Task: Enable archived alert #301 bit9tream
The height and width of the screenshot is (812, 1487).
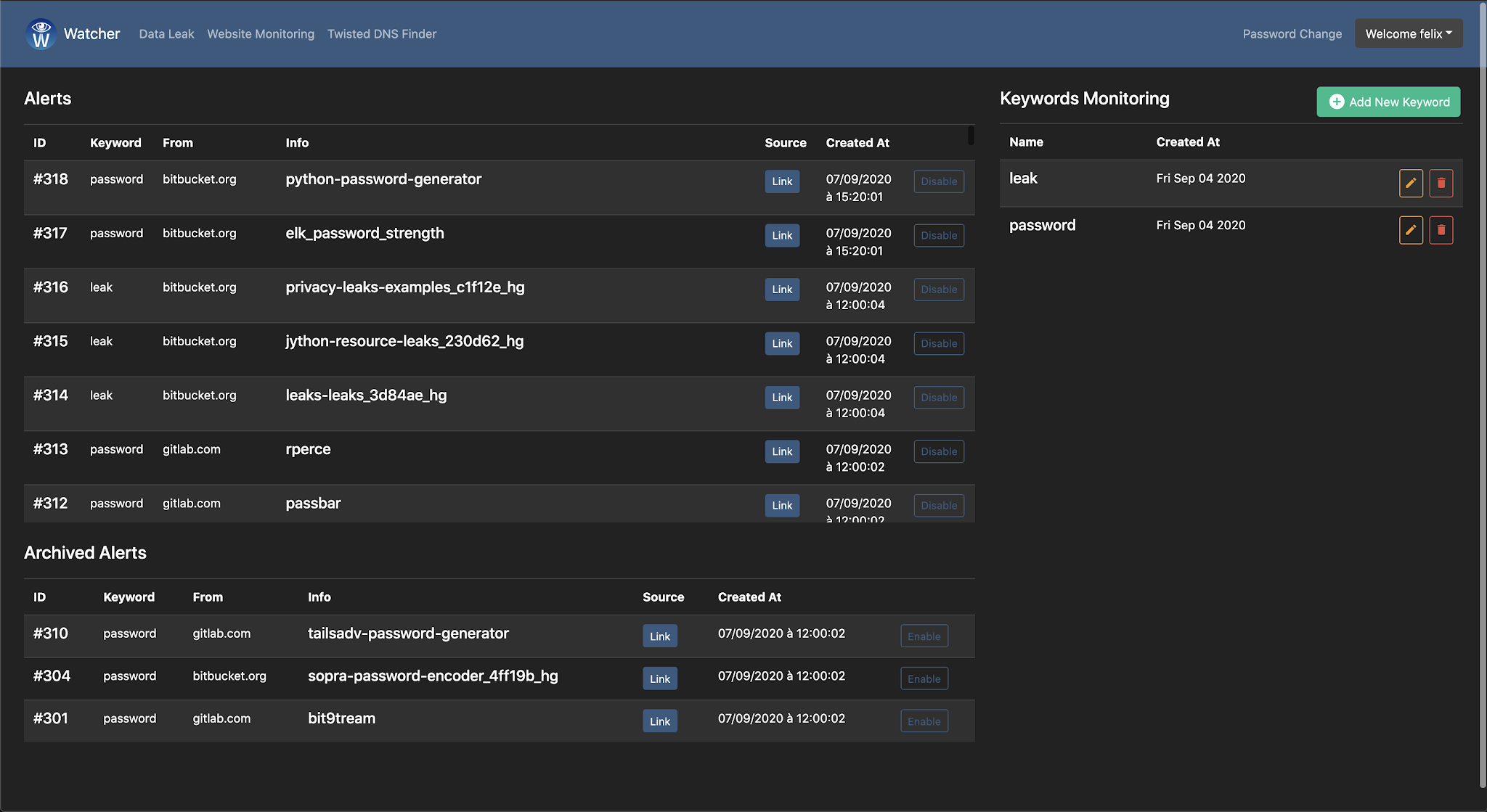Action: (924, 721)
